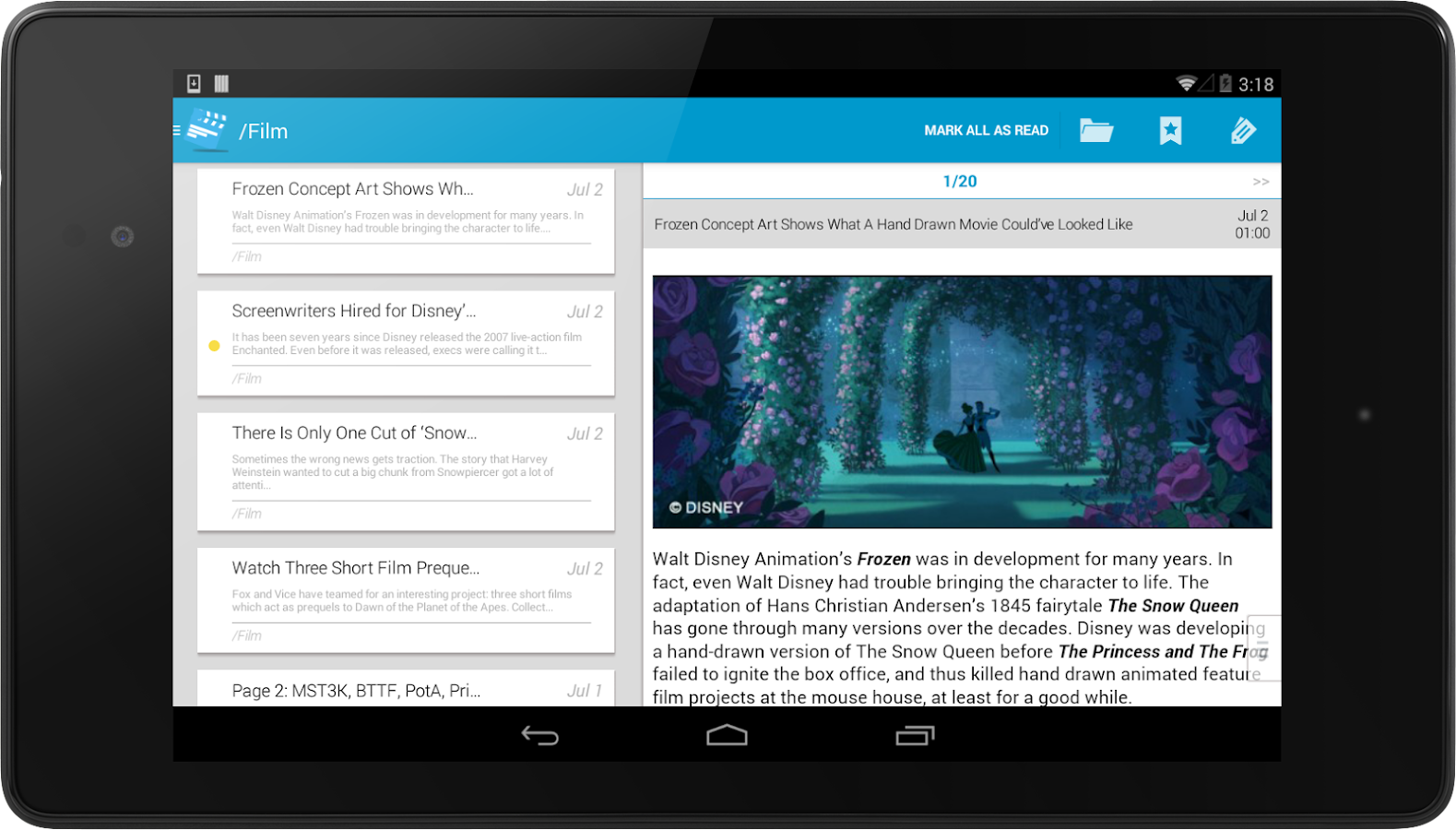Click the 3:18 clock in status bar
The width and height of the screenshot is (1456, 830).
(x=1256, y=85)
